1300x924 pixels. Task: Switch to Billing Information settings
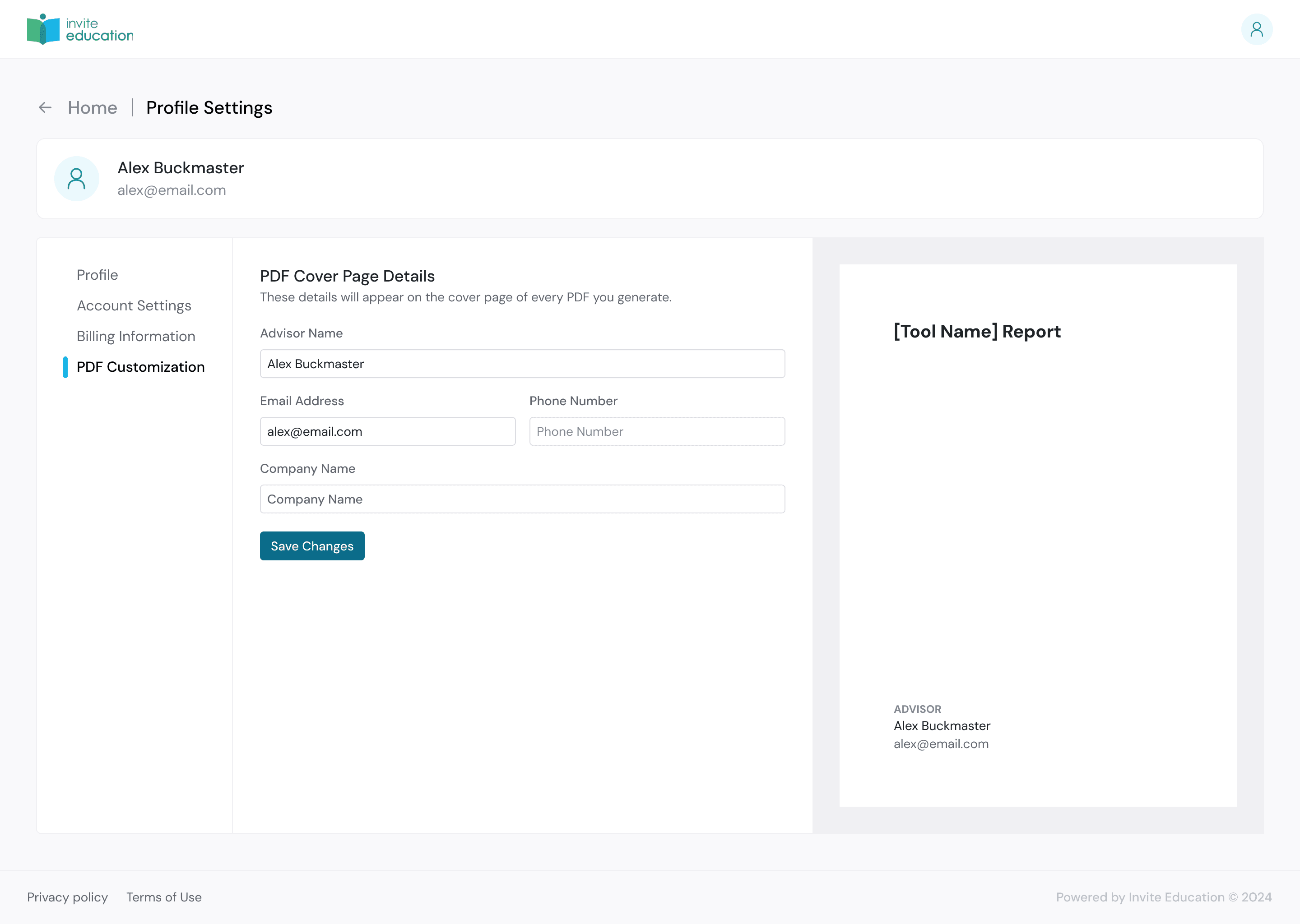136,336
